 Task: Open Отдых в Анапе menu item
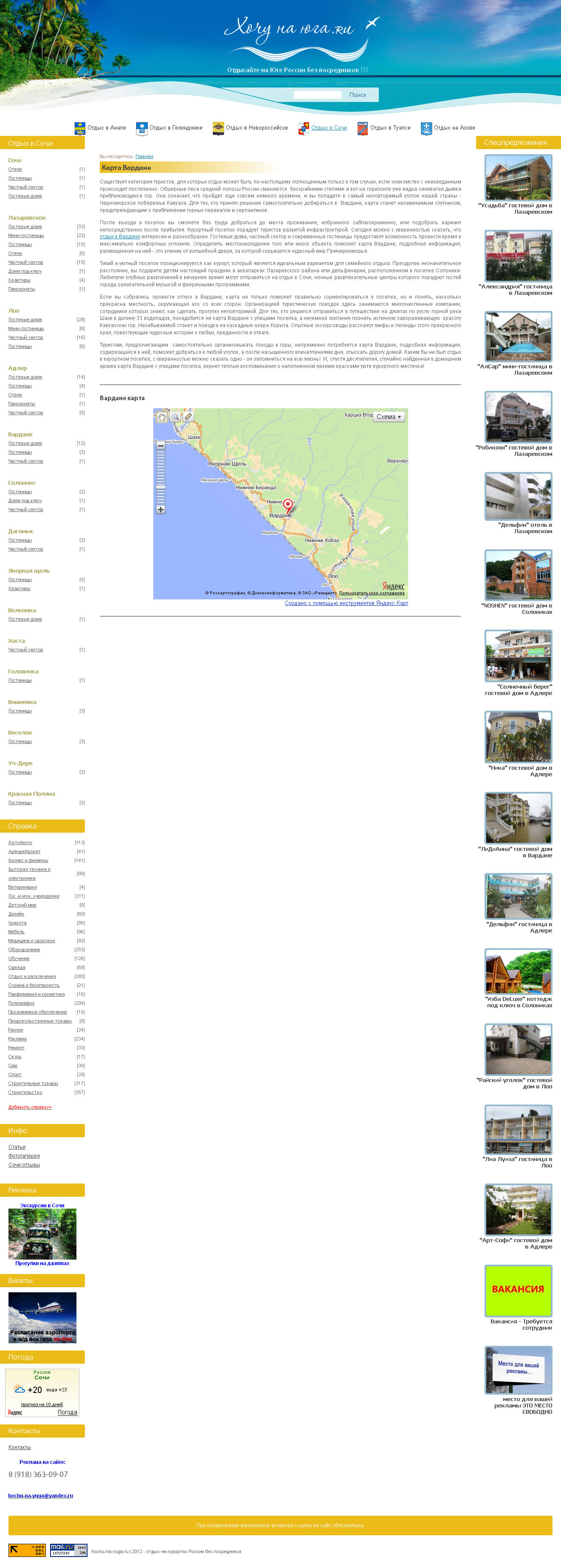(x=107, y=128)
